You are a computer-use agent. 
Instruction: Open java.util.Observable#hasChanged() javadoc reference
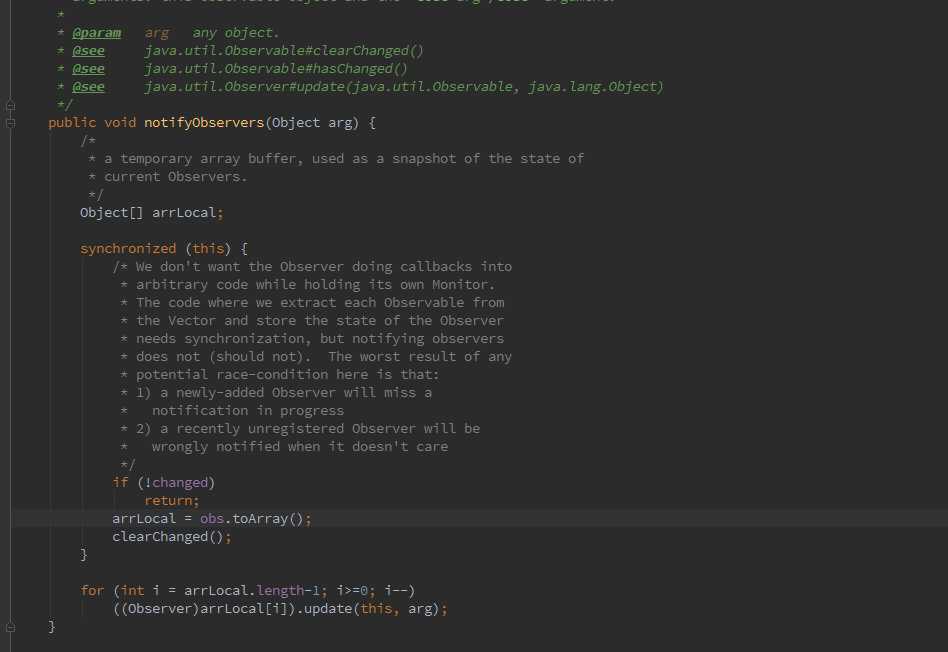point(276,69)
